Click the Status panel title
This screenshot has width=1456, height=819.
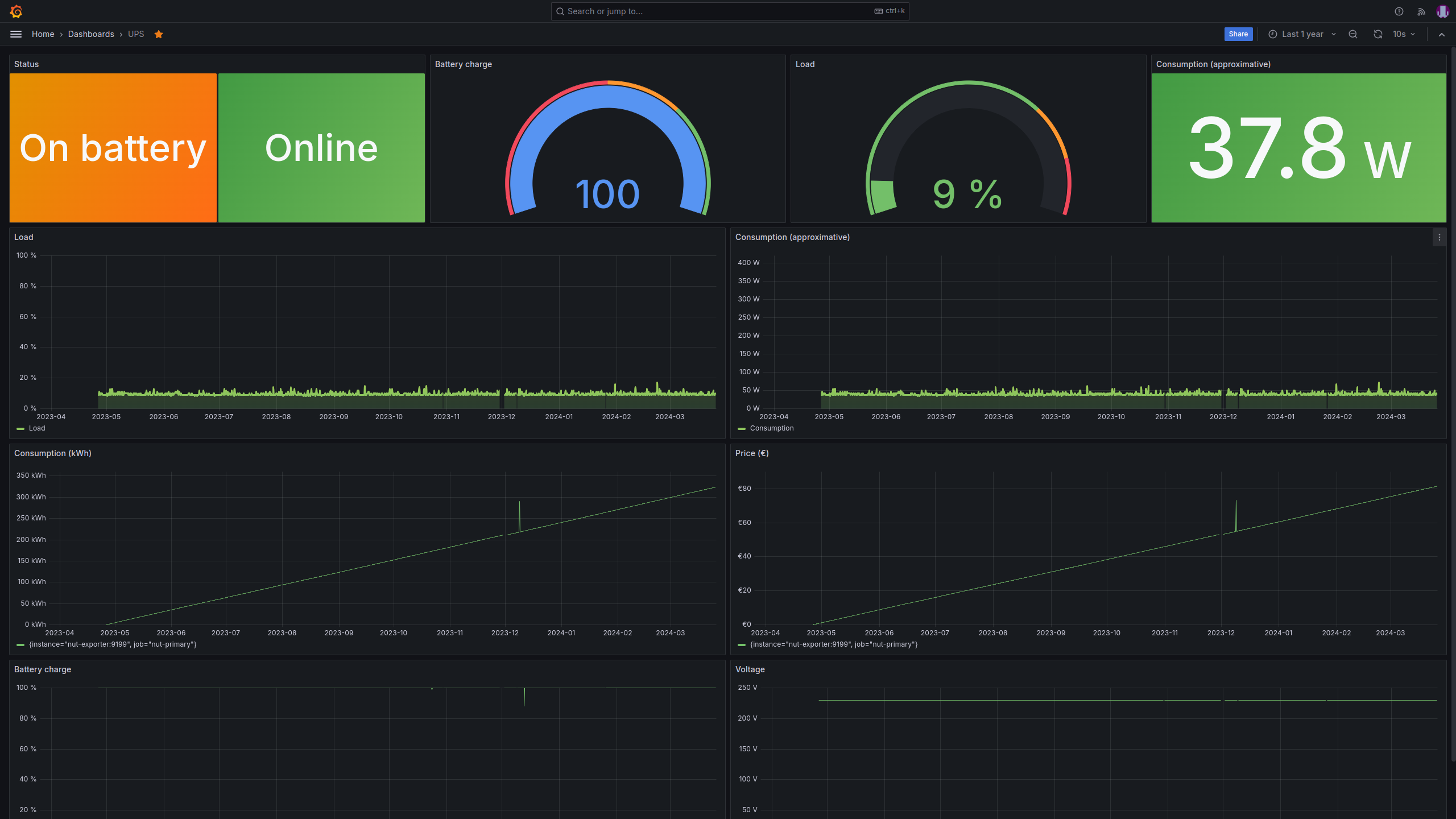(x=27, y=64)
